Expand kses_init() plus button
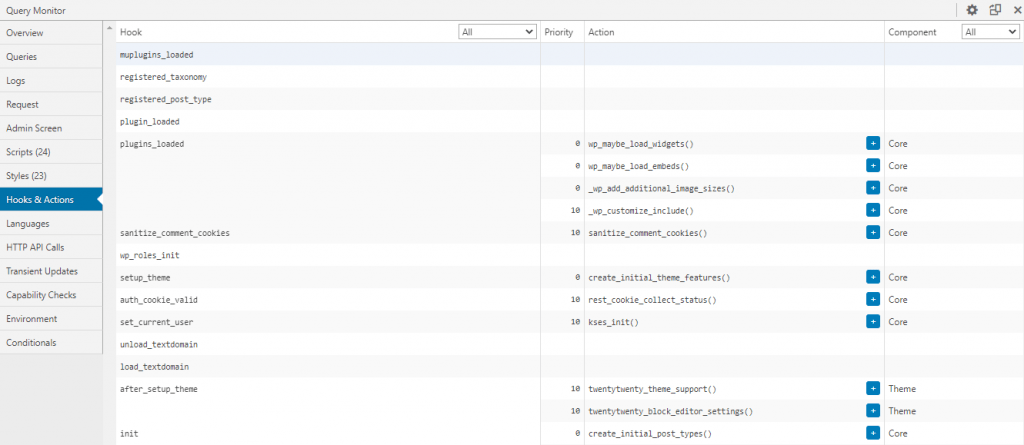Screen dimensions: 1024x445 (873, 321)
